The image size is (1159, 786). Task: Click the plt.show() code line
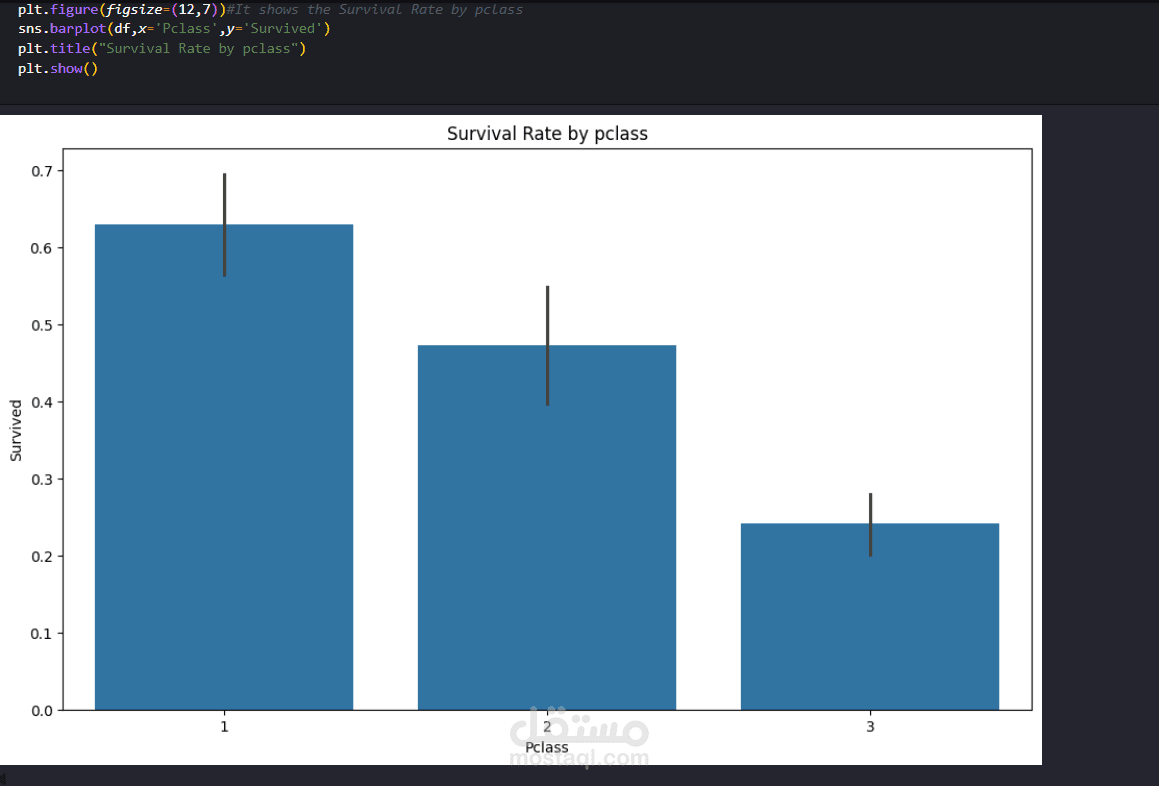pyautogui.click(x=57, y=69)
